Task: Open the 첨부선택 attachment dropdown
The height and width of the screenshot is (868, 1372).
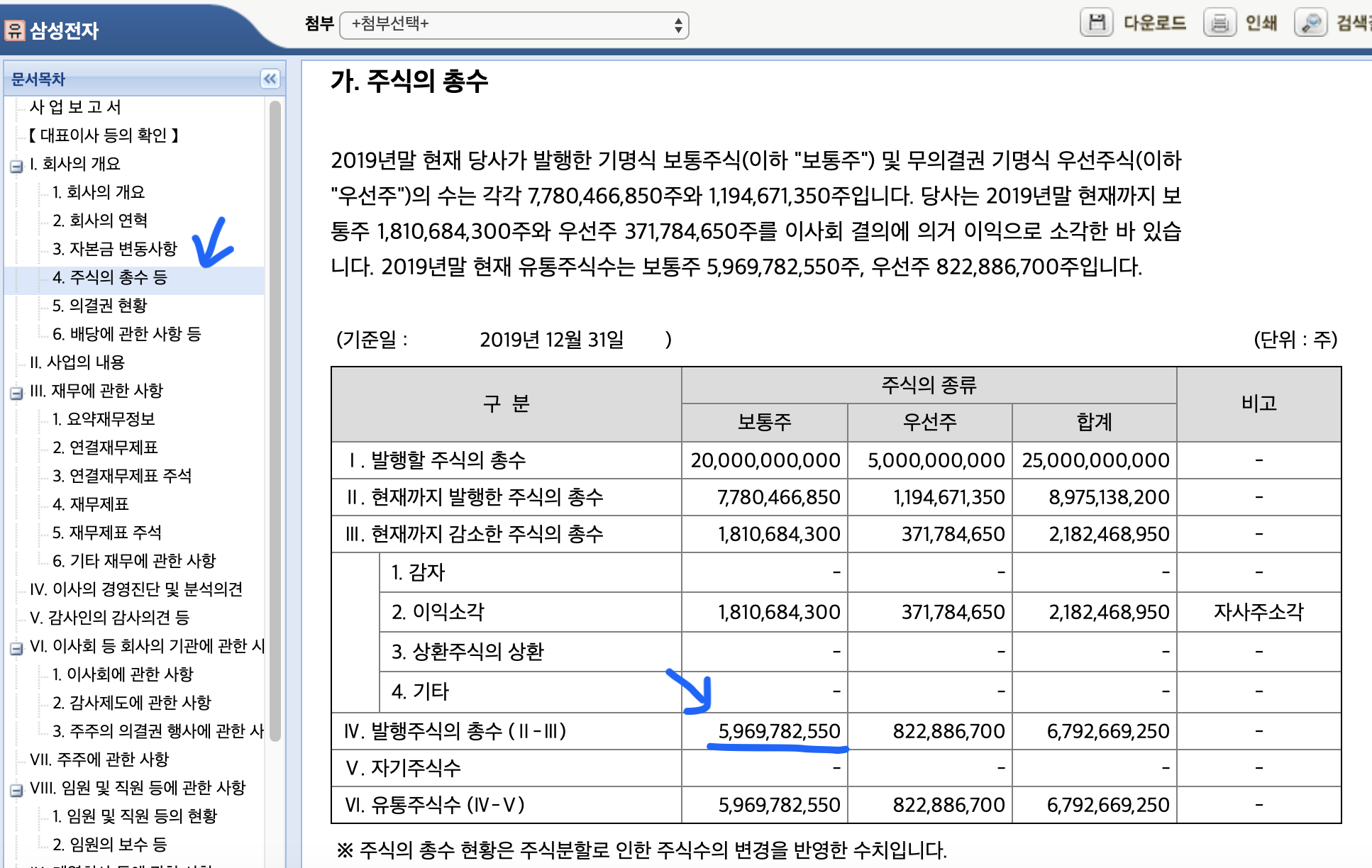Action: pyautogui.click(x=514, y=25)
